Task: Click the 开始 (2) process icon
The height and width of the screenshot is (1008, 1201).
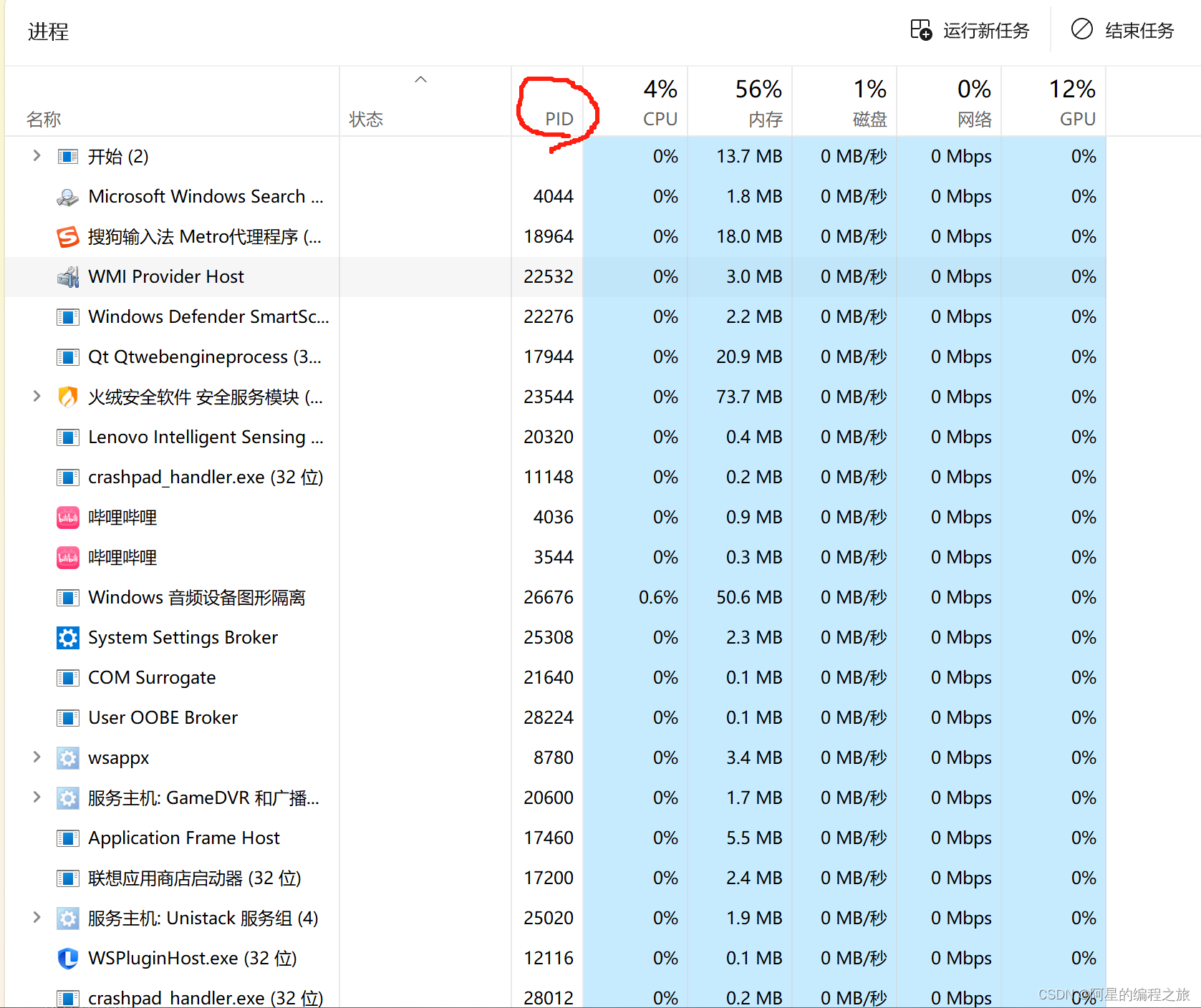Action: (x=67, y=157)
